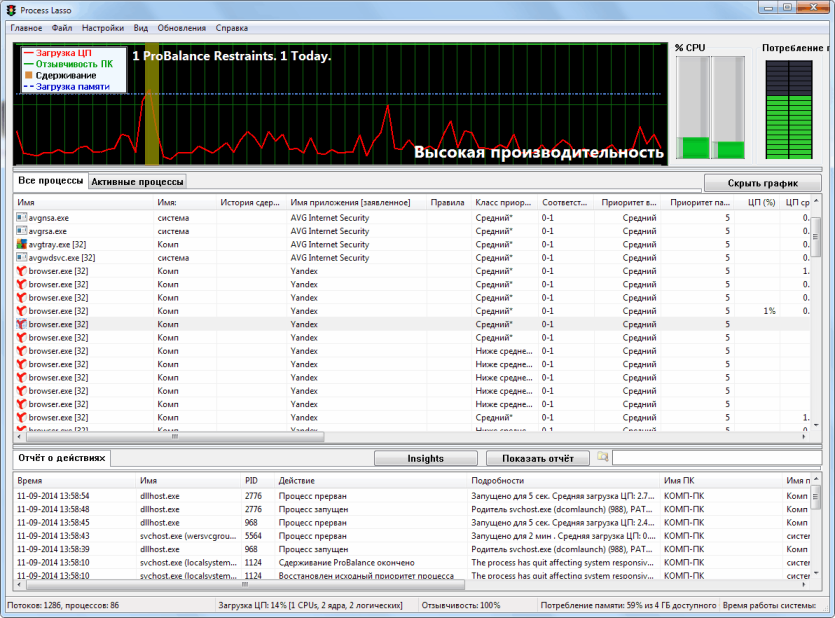Click the memory consumption meter
Screen dimensions: 835x618
coord(789,109)
